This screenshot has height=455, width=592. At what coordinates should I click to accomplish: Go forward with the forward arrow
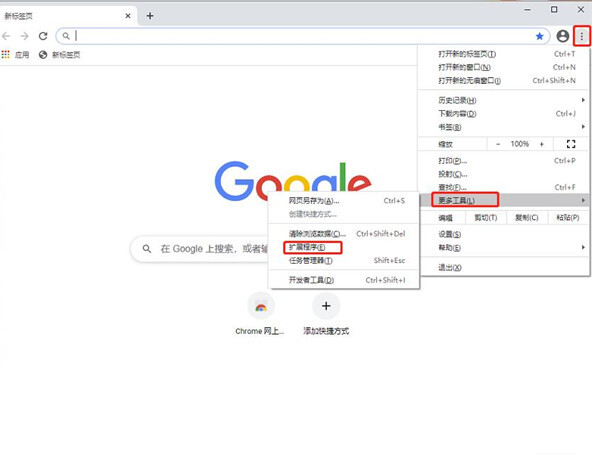click(x=25, y=36)
